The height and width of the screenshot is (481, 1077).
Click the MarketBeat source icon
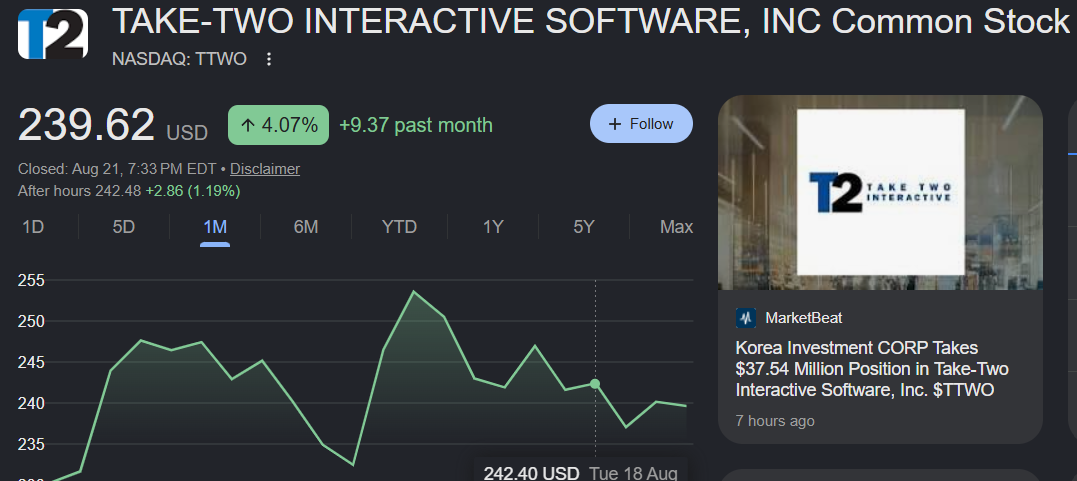746,318
